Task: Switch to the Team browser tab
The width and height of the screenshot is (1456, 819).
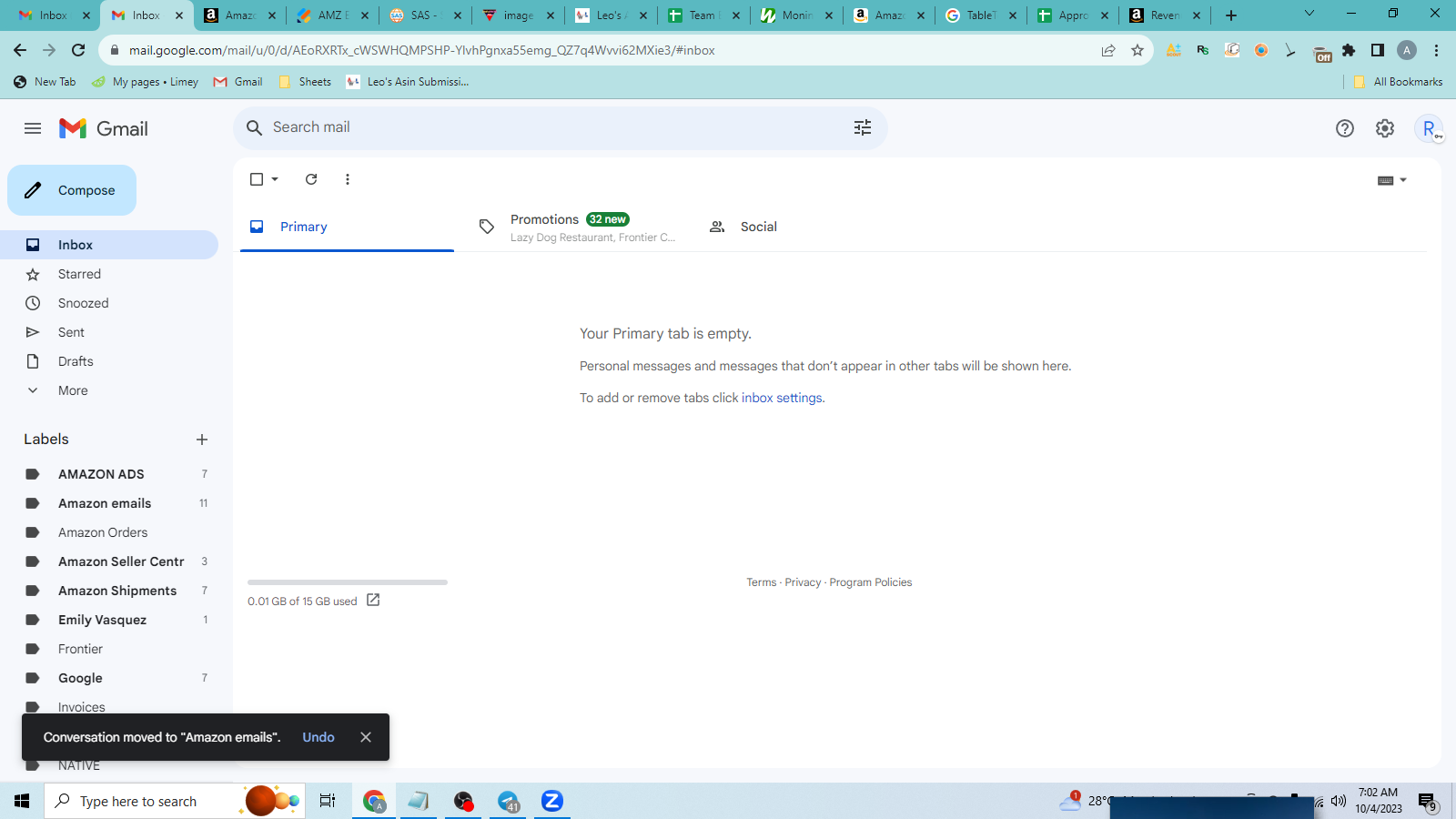Action: point(703,15)
